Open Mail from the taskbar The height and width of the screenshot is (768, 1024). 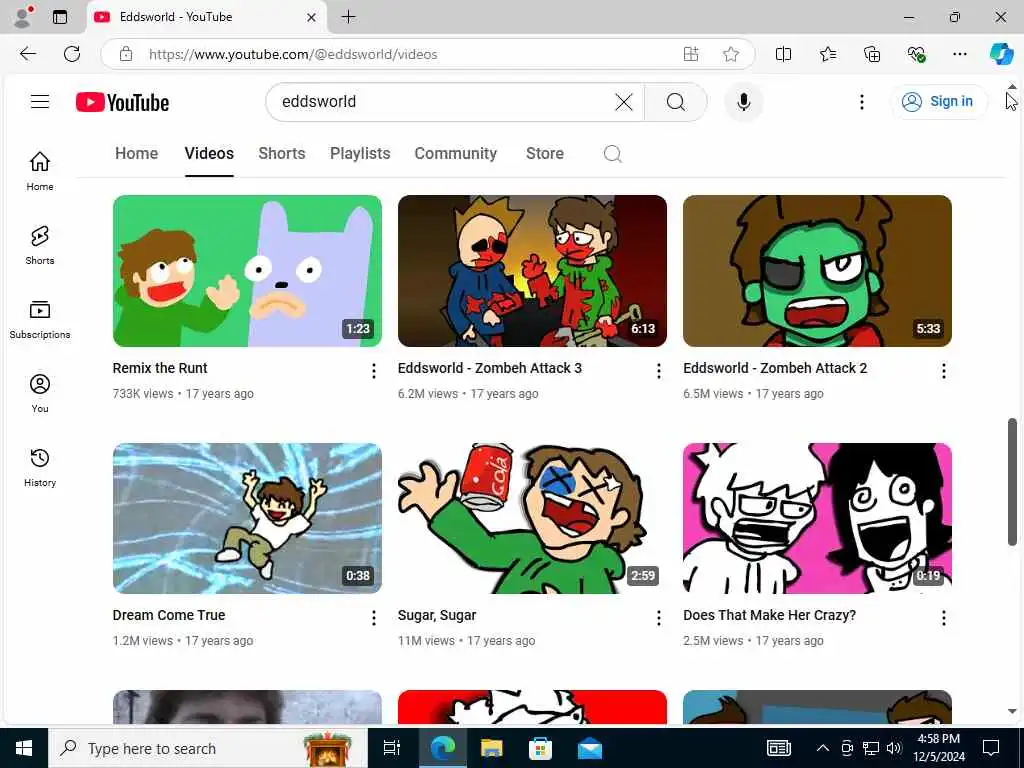(x=590, y=748)
